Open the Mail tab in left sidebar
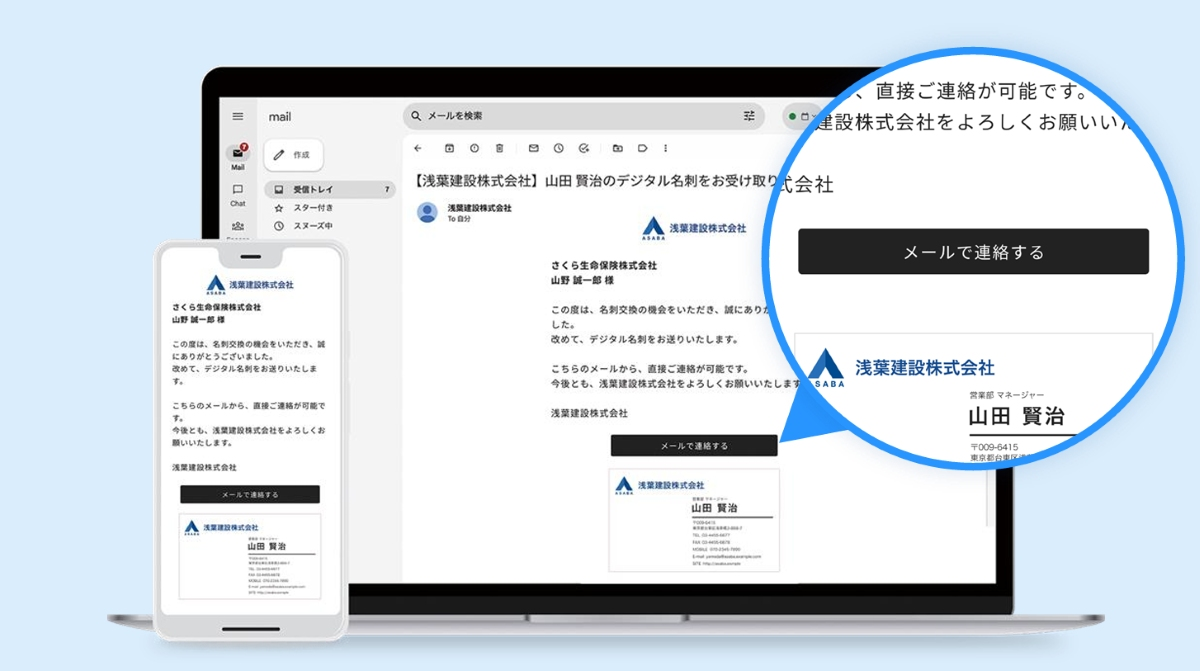The image size is (1200, 671). pyautogui.click(x=238, y=157)
